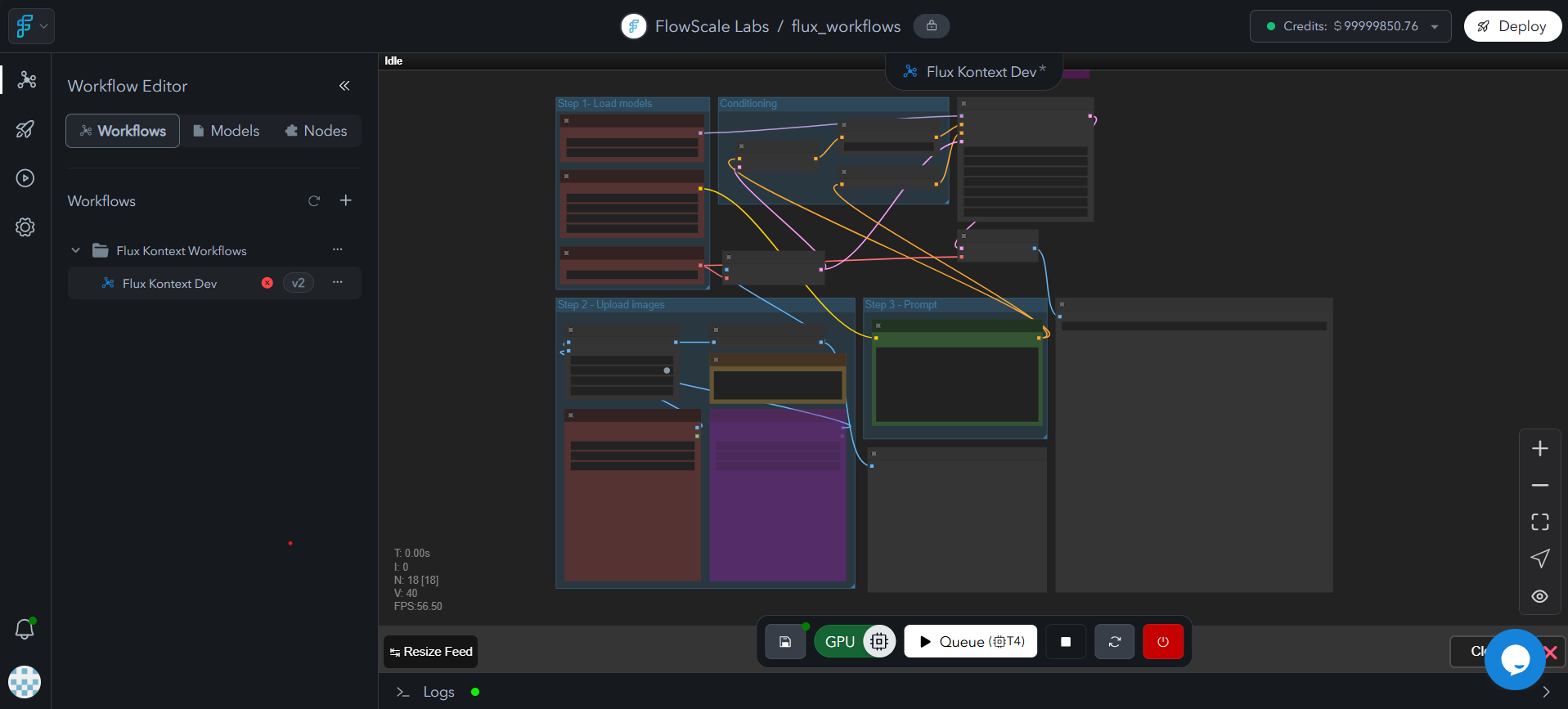Image resolution: width=1568 pixels, height=709 pixels.
Task: Queue the workflow on T4
Action: click(x=971, y=642)
